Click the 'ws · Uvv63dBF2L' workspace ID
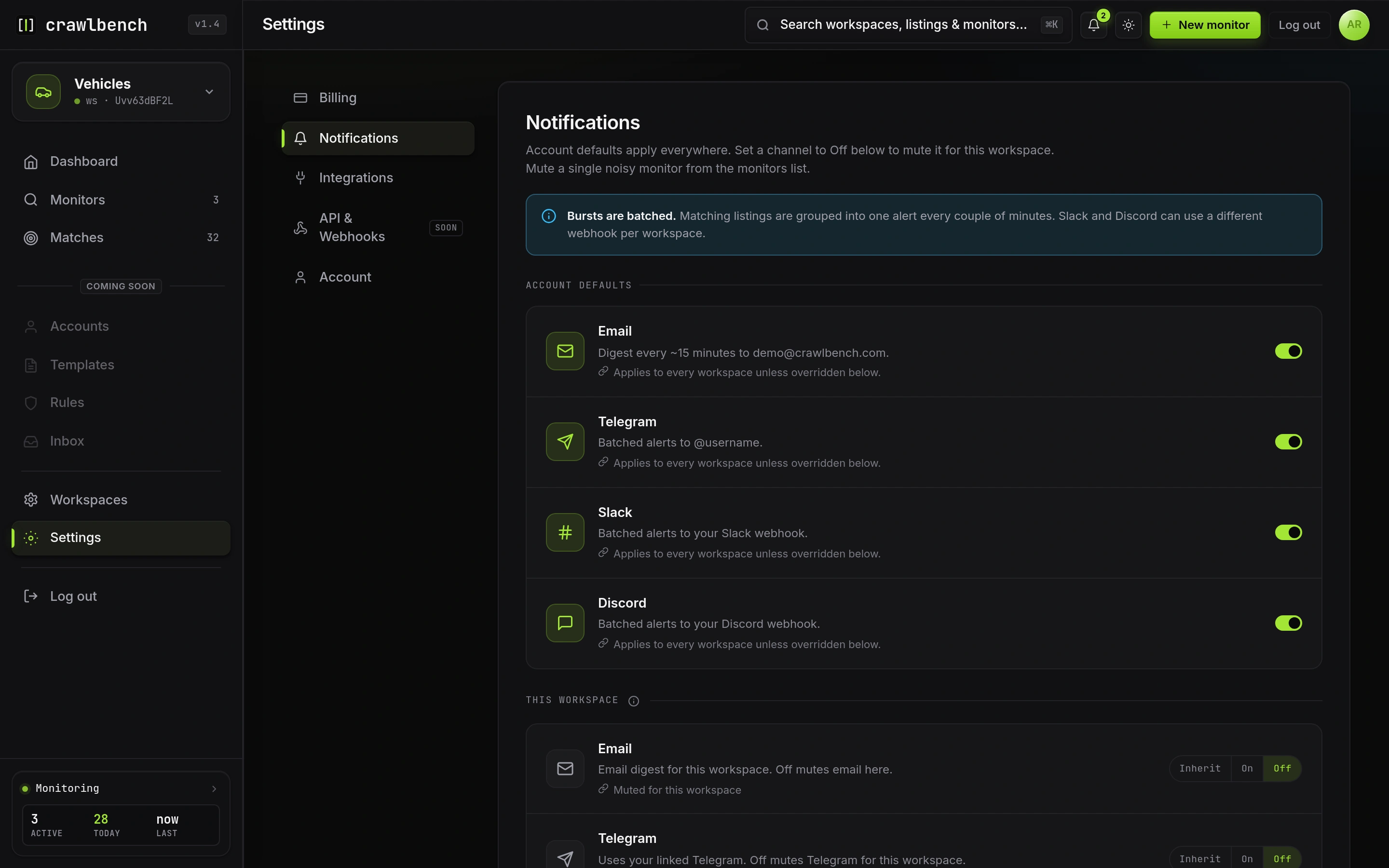Screen dimensions: 1389x868 click(x=129, y=101)
